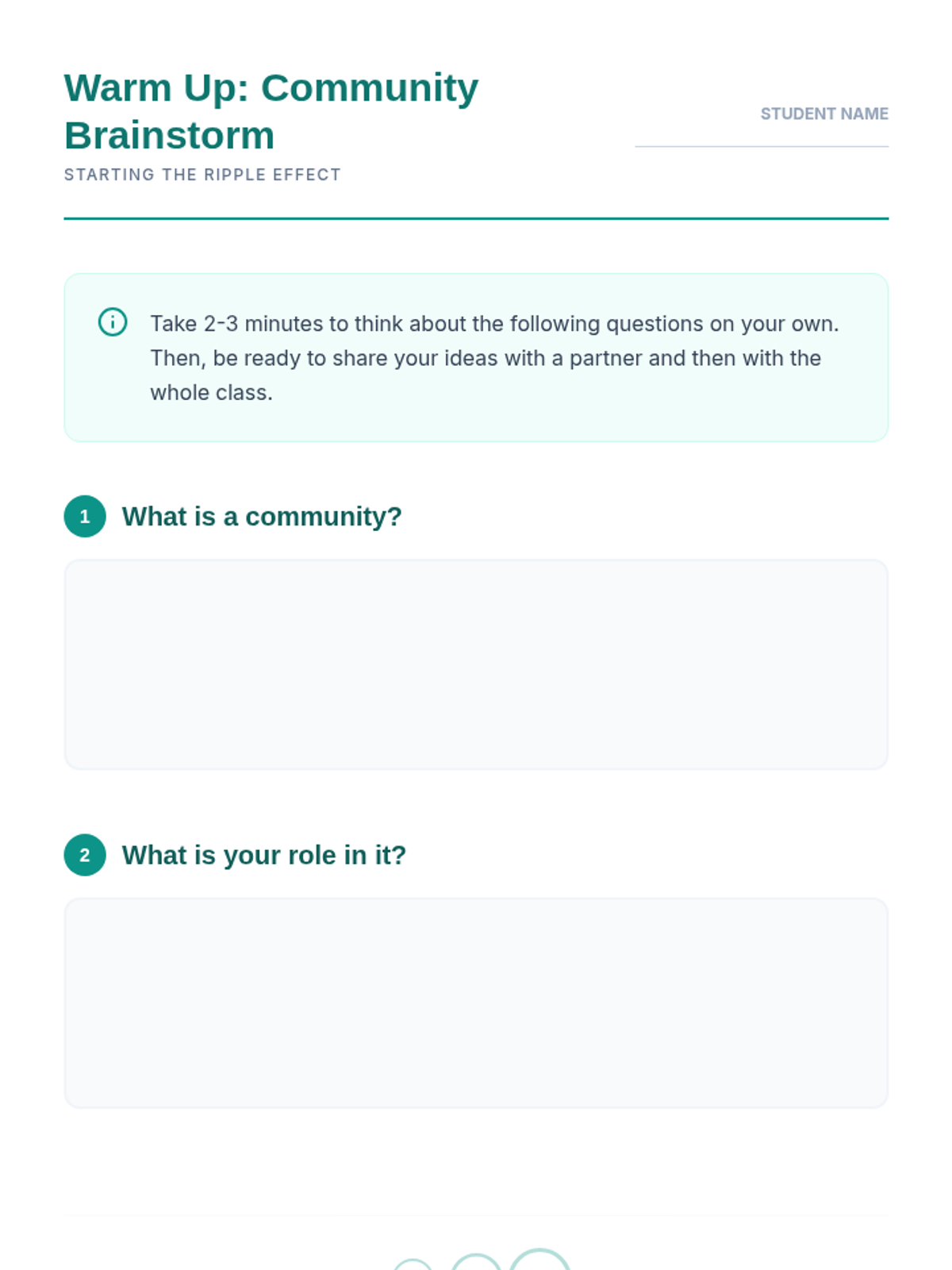Click the 'Then, be ready to share' instruction line
Viewport: 952px width, 1270px height.
(486, 358)
